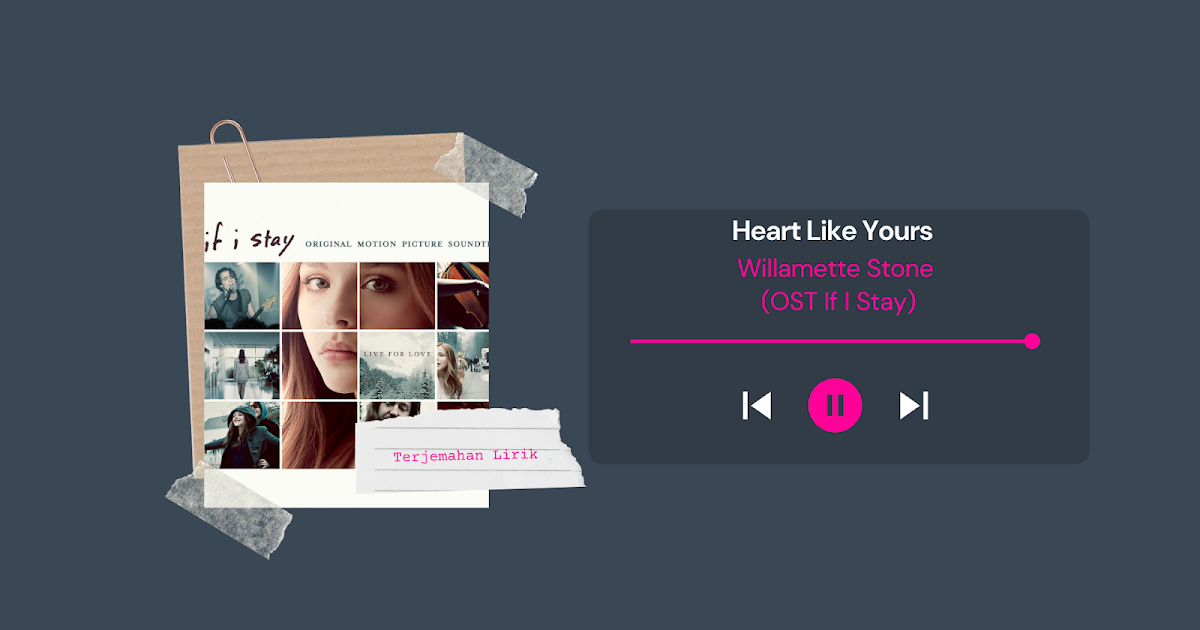1200x630 pixels.
Task: Click the paperclip icon on the cardboard
Action: (235, 151)
